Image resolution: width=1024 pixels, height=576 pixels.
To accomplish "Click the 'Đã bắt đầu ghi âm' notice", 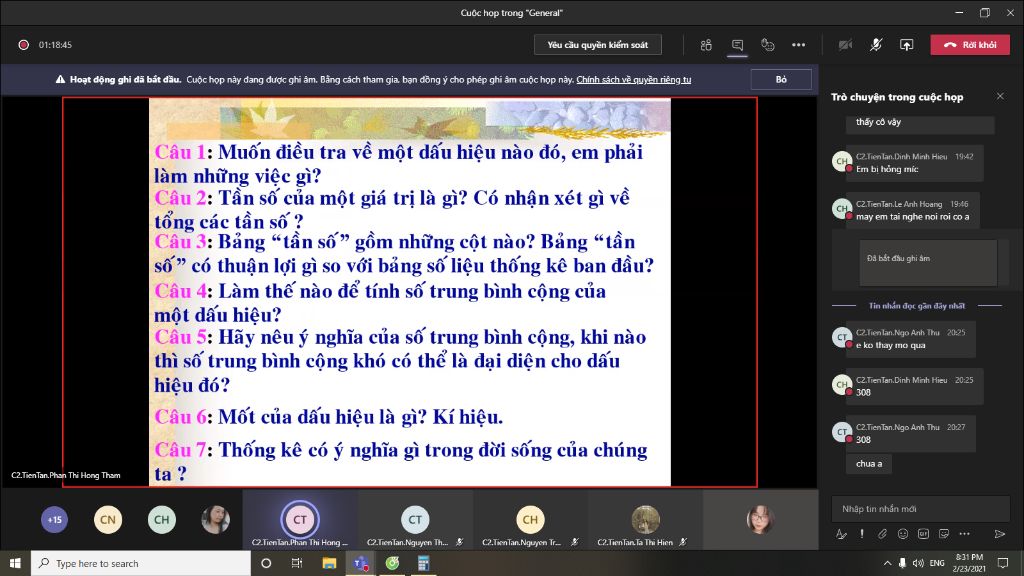I will [928, 263].
